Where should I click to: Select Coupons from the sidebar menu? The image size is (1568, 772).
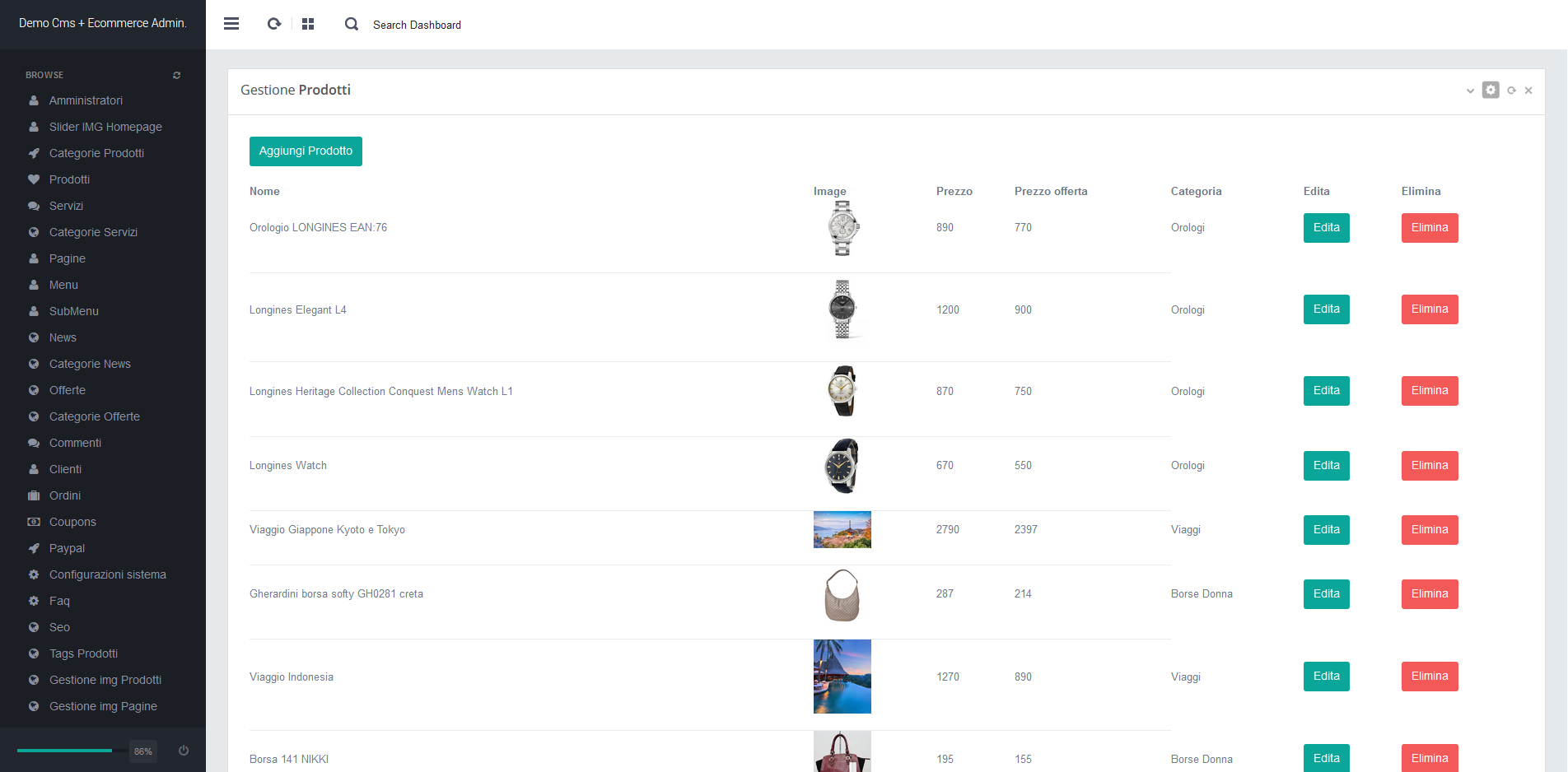[72, 522]
